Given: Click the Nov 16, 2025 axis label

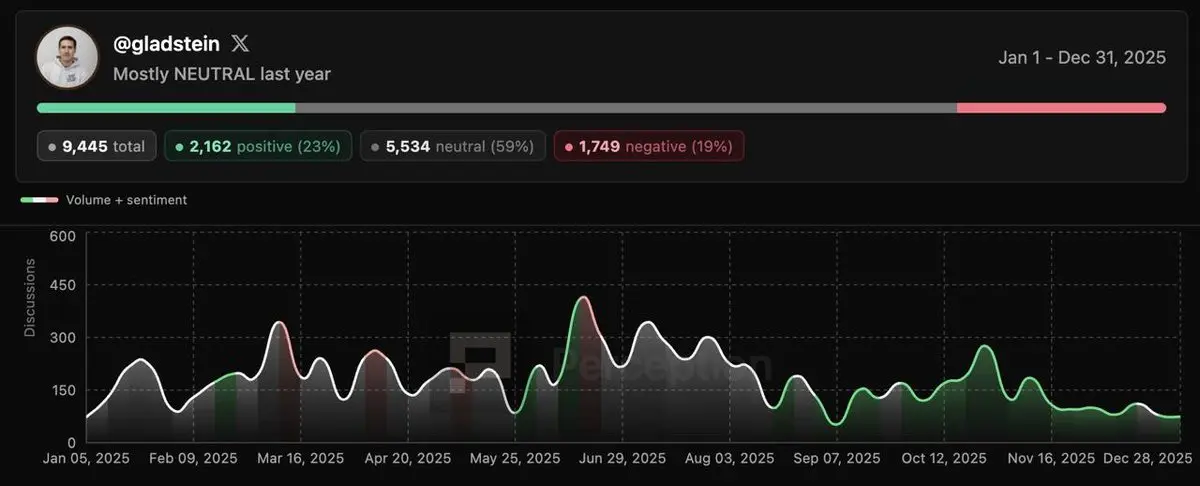Looking at the screenshot, I should click(x=1051, y=459).
